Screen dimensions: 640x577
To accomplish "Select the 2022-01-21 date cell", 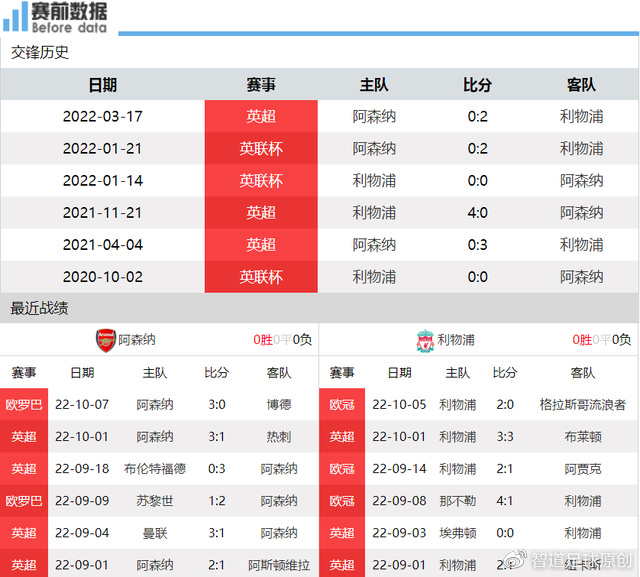I will (x=102, y=149).
